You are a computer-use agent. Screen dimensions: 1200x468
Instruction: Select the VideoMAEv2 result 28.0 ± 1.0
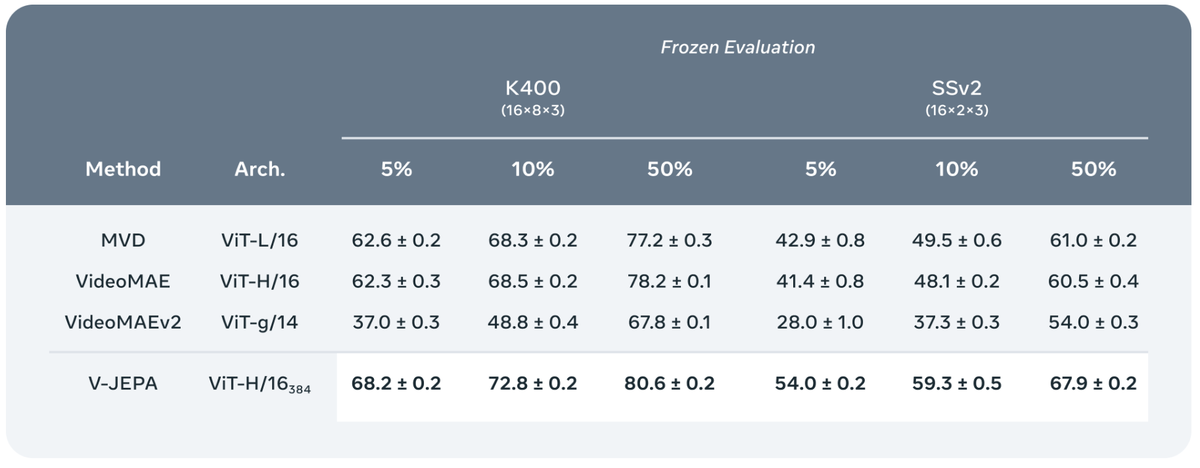pos(819,323)
